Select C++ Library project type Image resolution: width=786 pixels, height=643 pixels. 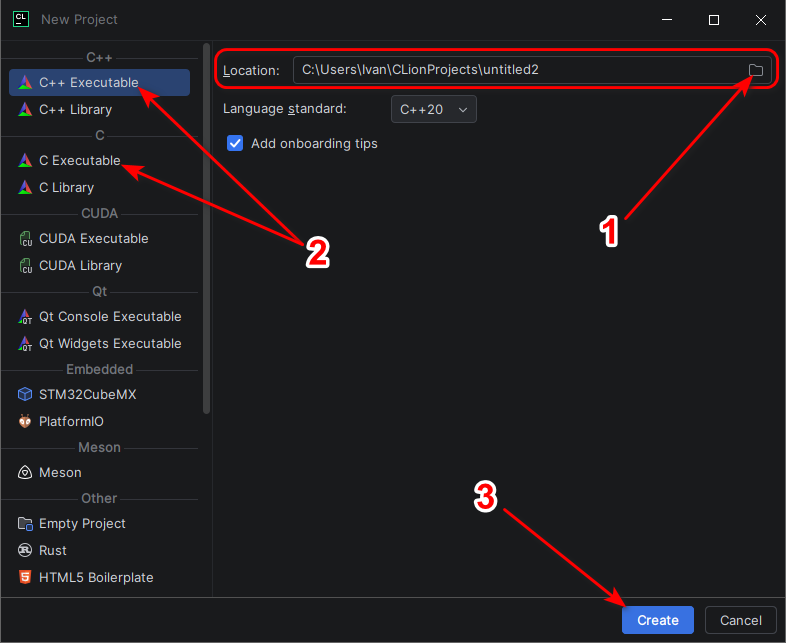99,109
